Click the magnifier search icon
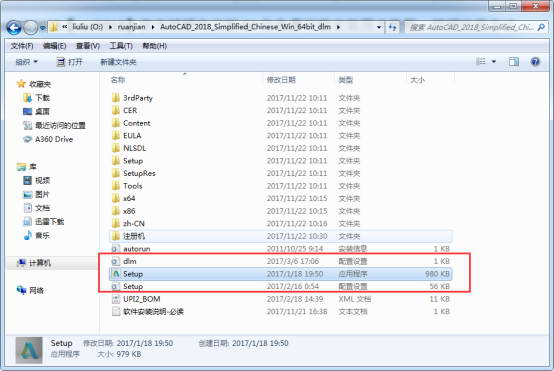Screen dimensions: 554x371 [541, 27]
